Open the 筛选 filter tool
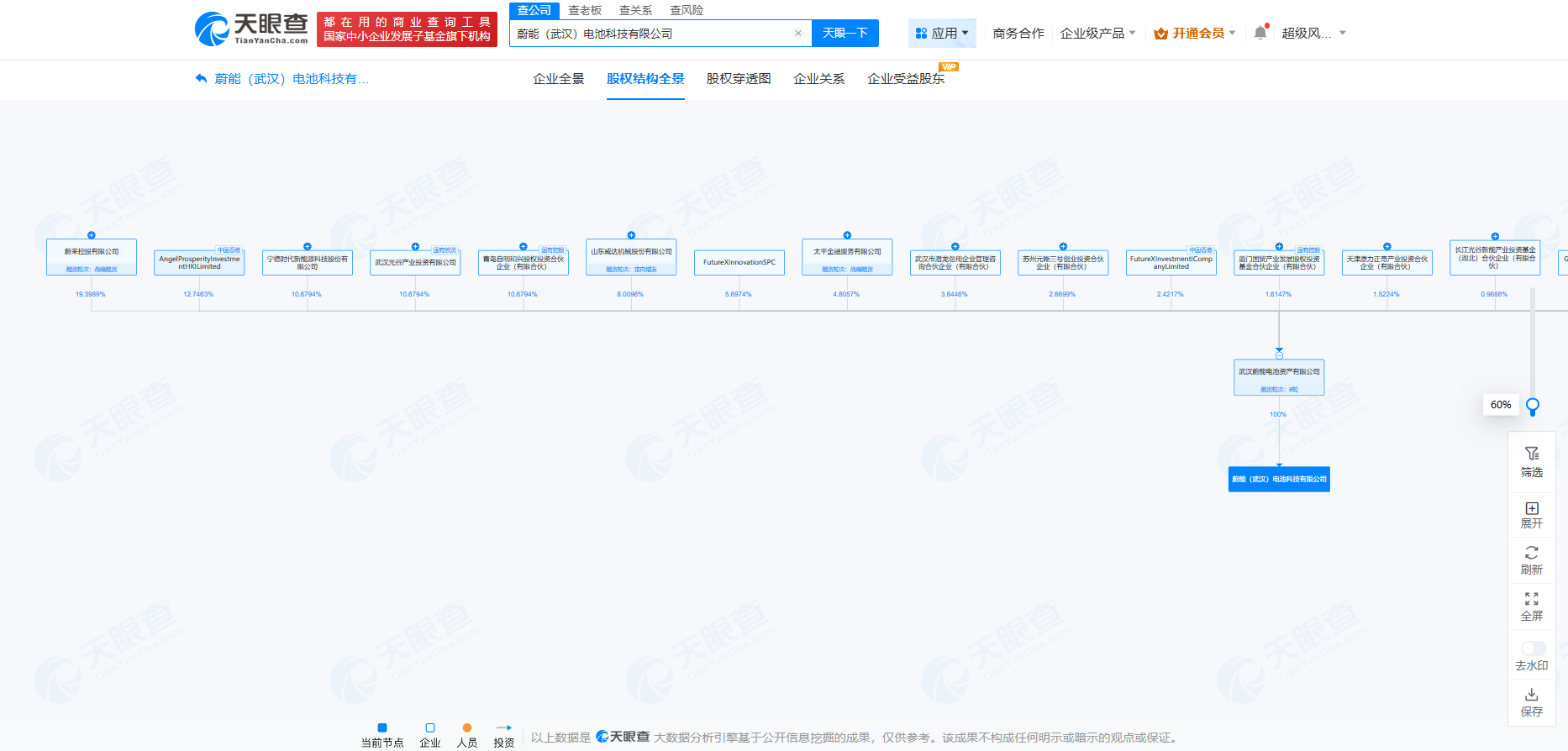Image resolution: width=1568 pixels, height=751 pixels. point(1532,462)
